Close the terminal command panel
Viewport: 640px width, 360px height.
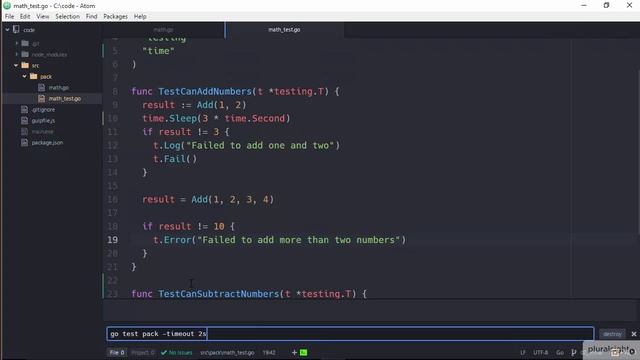tap(634, 334)
